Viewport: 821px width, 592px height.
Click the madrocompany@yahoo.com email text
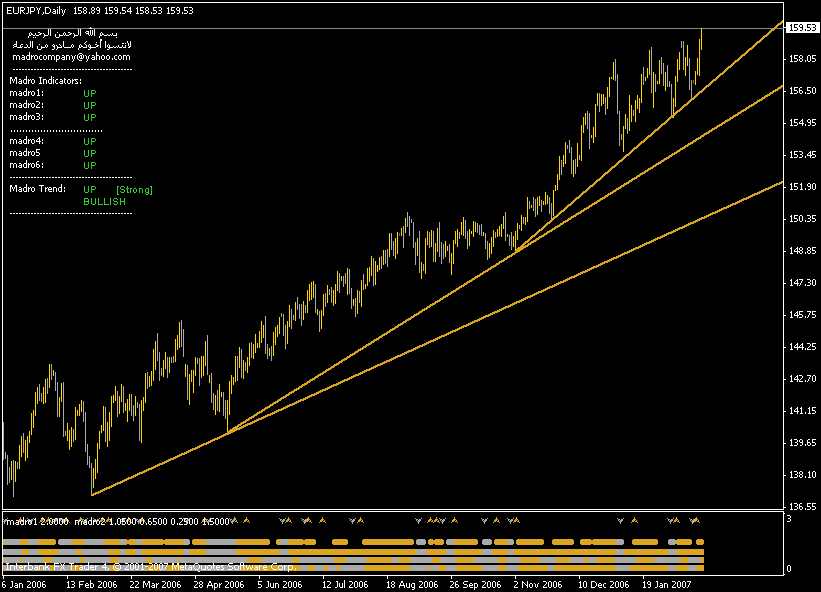[x=70, y=58]
